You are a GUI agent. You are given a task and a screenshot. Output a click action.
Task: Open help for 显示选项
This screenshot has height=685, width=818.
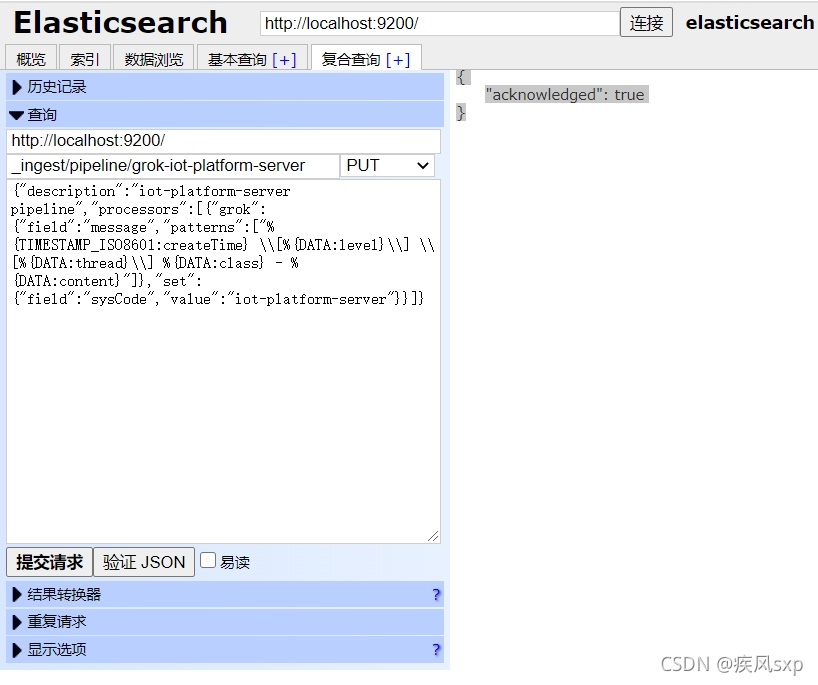(436, 650)
